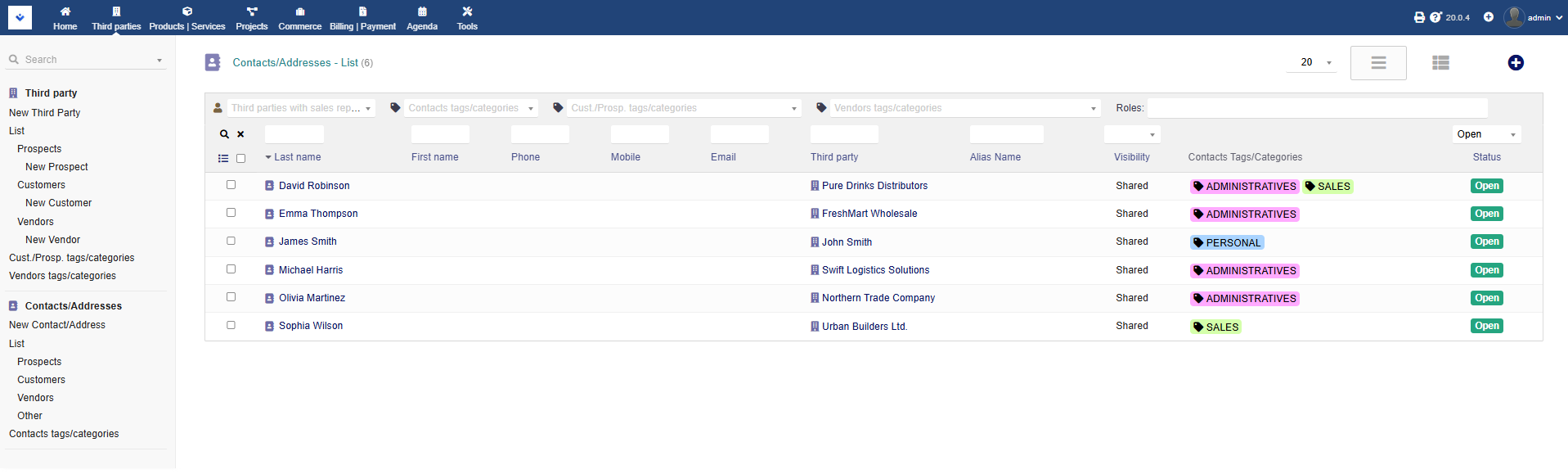Switch to the list view icon
Screen dimensions: 1568x474
(1378, 63)
